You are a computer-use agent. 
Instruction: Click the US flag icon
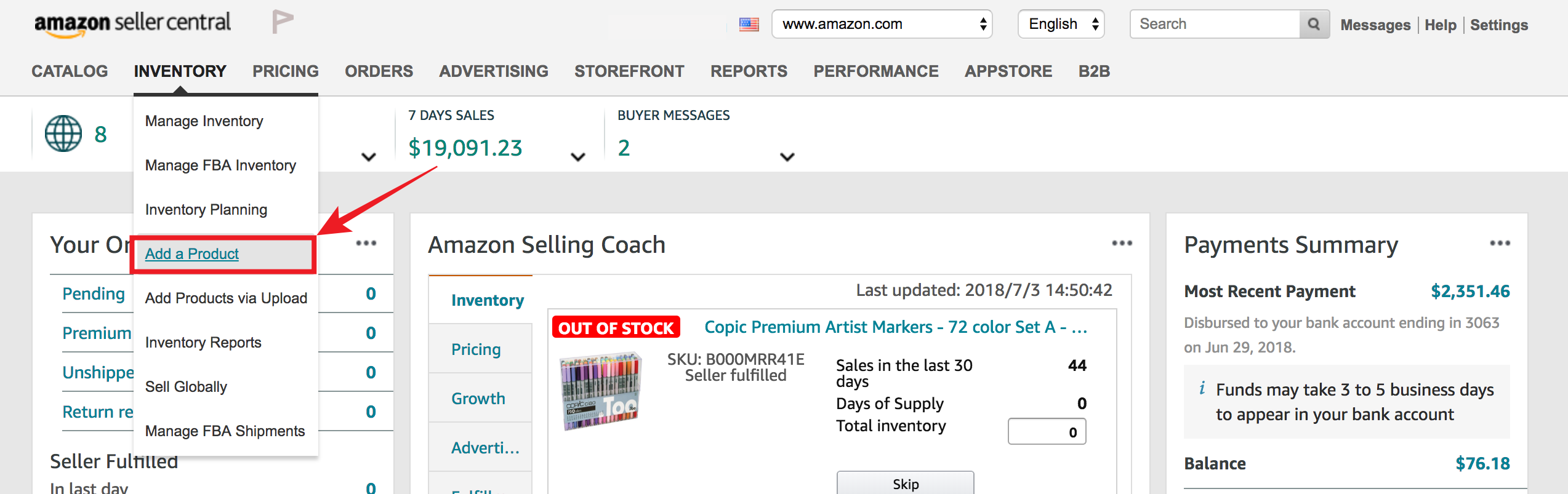tap(749, 25)
